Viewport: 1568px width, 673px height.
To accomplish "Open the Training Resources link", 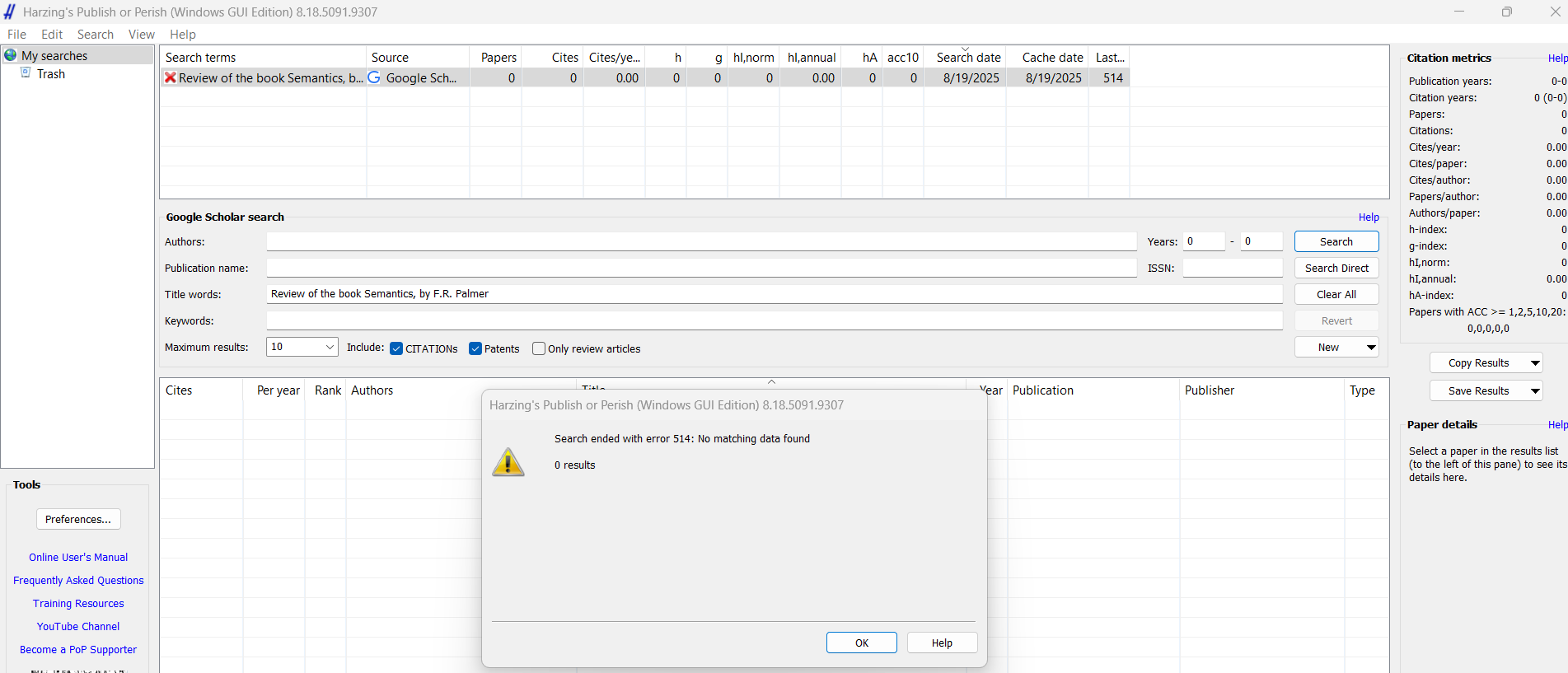I will [78, 603].
